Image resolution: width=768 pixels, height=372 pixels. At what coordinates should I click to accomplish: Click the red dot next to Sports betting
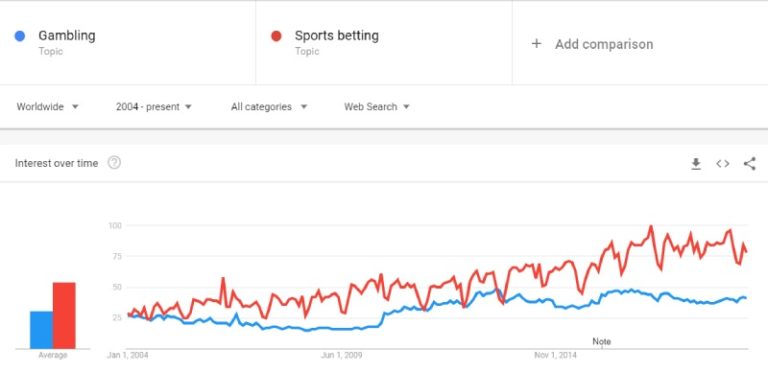pyautogui.click(x=276, y=36)
